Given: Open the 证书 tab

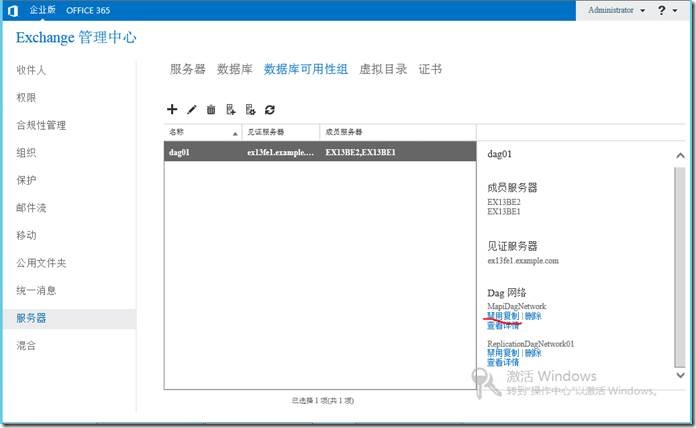Looking at the screenshot, I should 430,69.
